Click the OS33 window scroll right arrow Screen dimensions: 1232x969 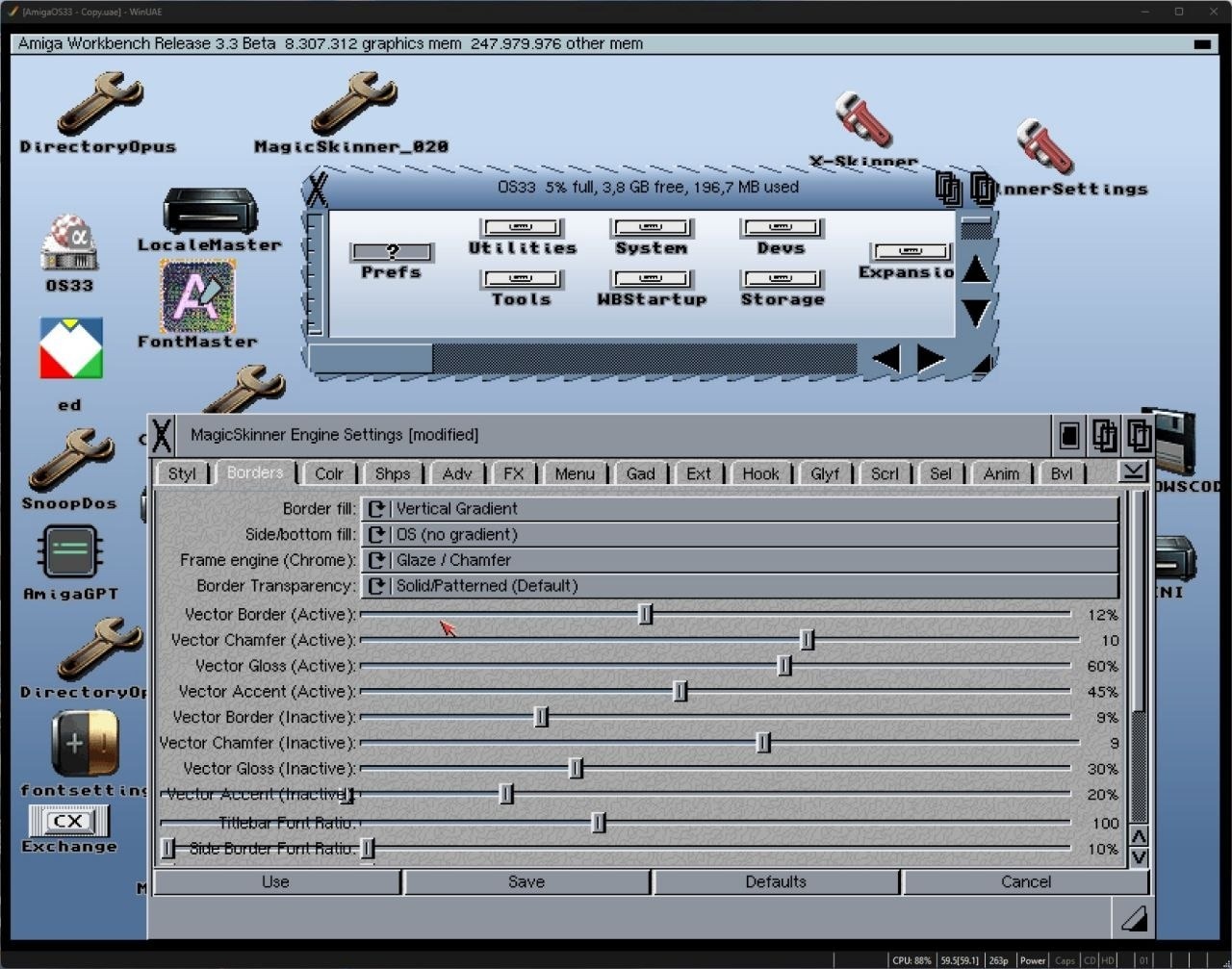[x=930, y=359]
